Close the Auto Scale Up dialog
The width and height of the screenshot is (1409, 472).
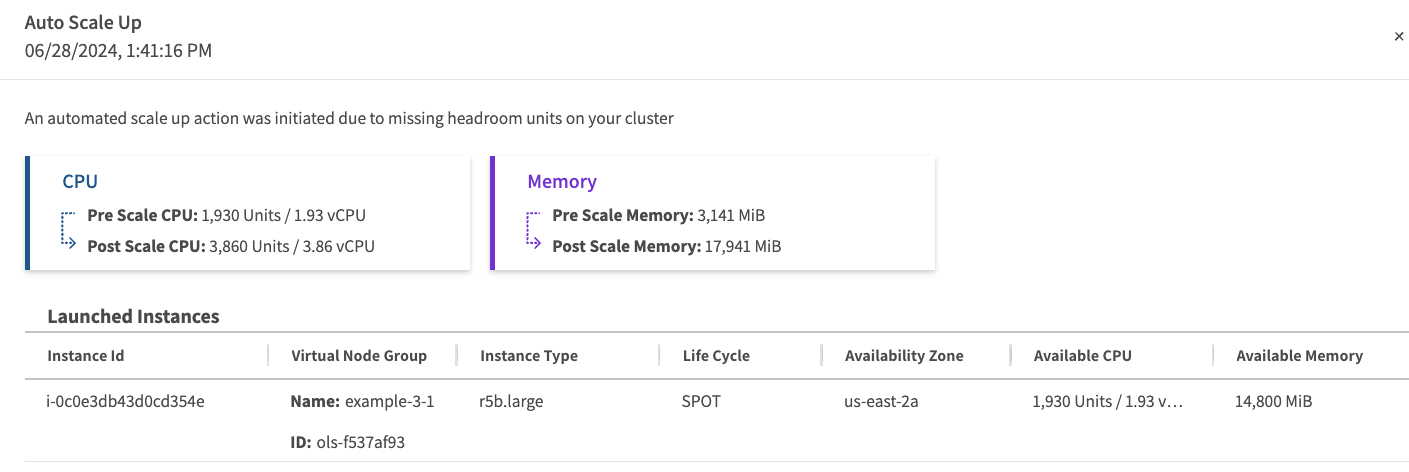pyautogui.click(x=1398, y=36)
